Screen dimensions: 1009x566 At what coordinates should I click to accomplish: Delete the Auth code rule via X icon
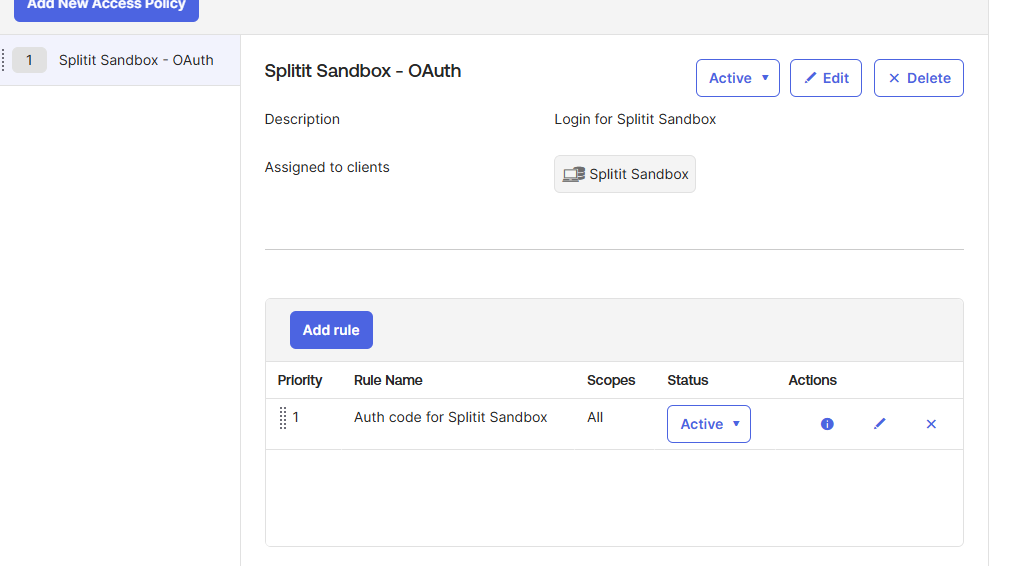point(931,424)
